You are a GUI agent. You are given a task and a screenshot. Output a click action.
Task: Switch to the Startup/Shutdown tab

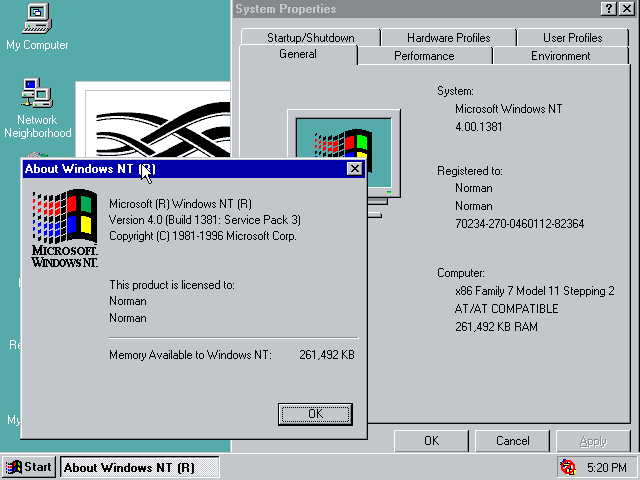pos(310,38)
